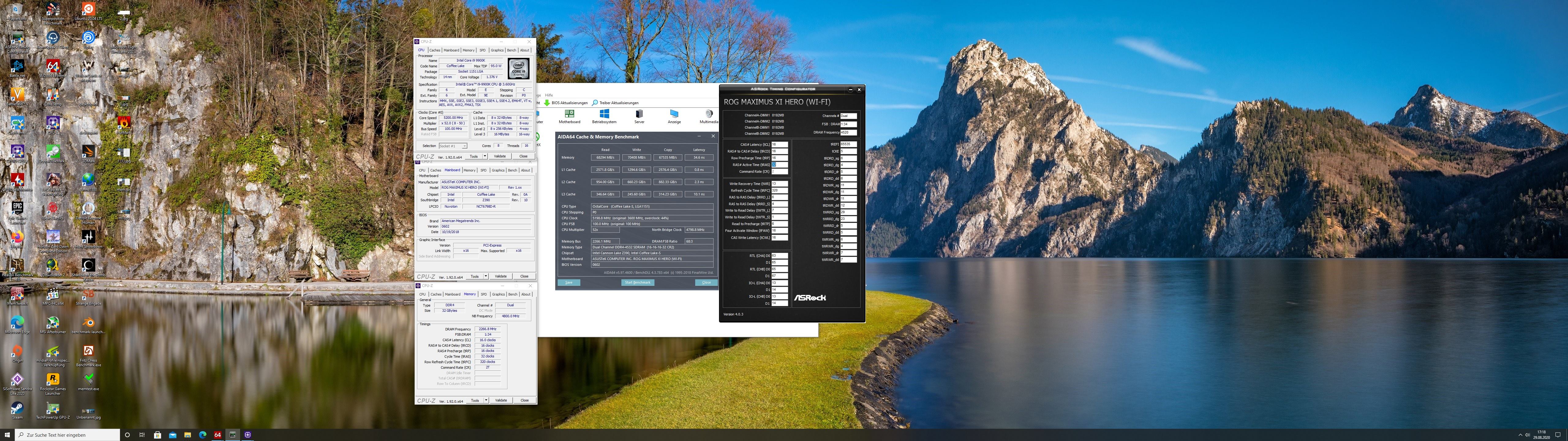The height and width of the screenshot is (441, 1568).
Task: Open the FurMark desktop shortcut
Action: [x=124, y=125]
